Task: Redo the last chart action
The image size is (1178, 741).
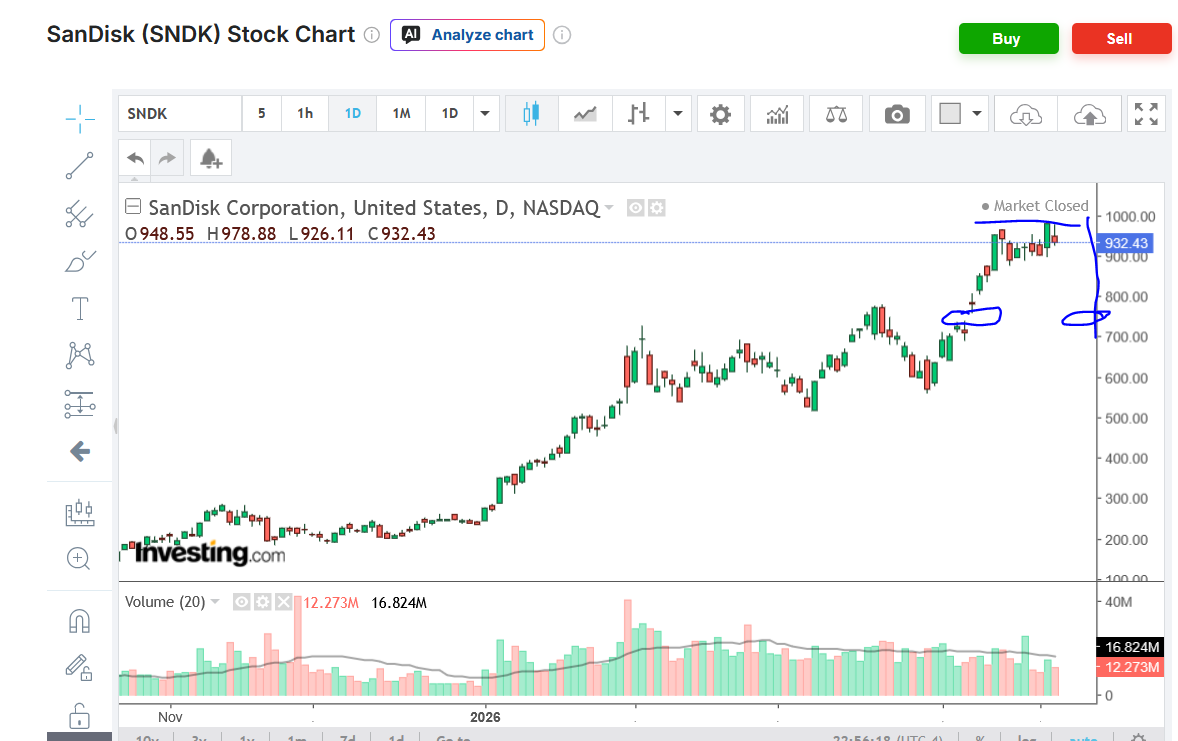Action: tap(167, 158)
